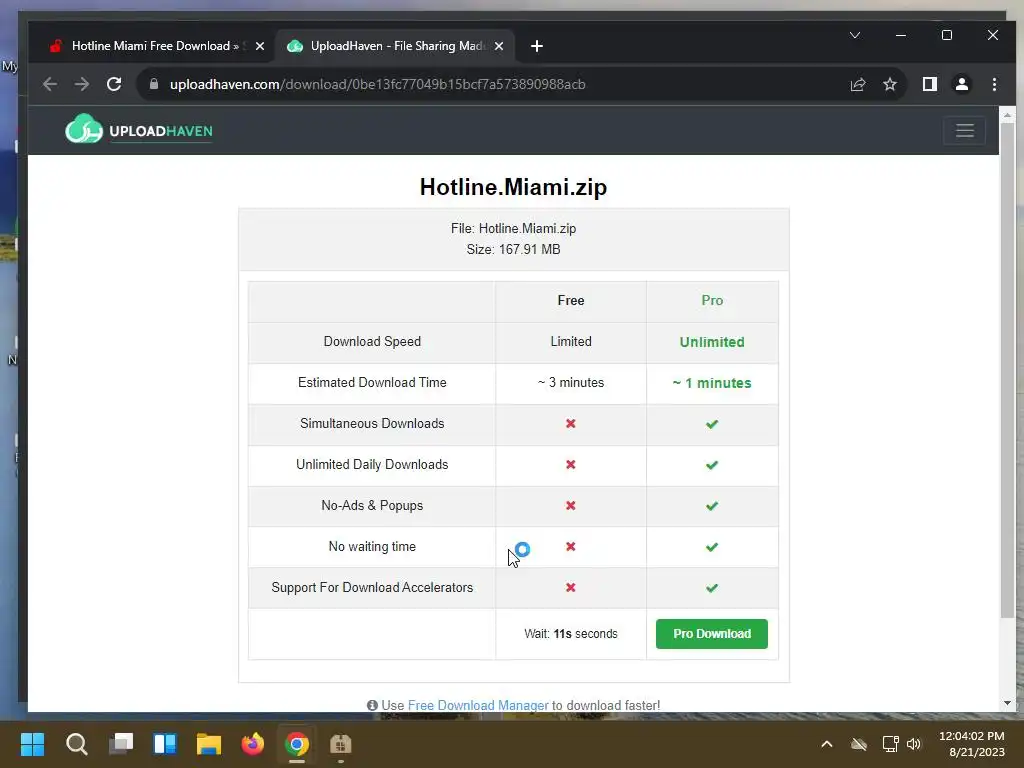Click the Simultaneous Downloads label
1024x768 pixels.
(x=372, y=423)
